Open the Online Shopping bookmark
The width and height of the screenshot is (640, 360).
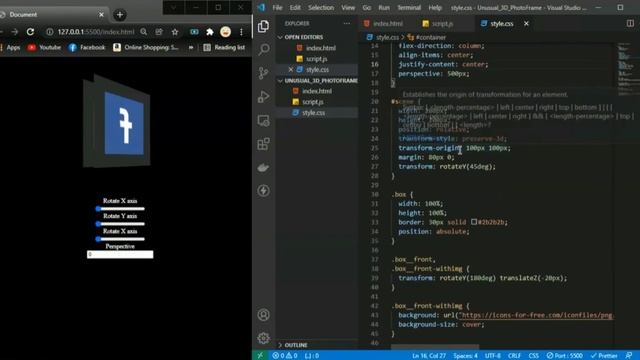click(x=146, y=48)
